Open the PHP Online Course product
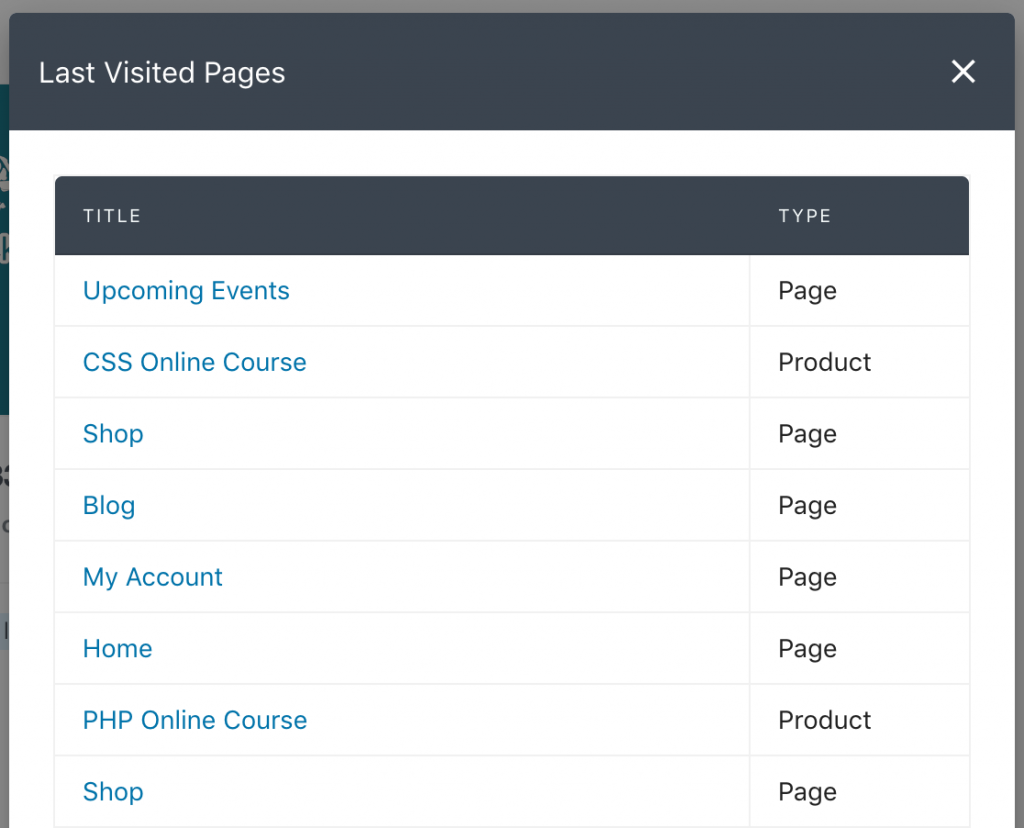The height and width of the screenshot is (828, 1024). coord(194,720)
